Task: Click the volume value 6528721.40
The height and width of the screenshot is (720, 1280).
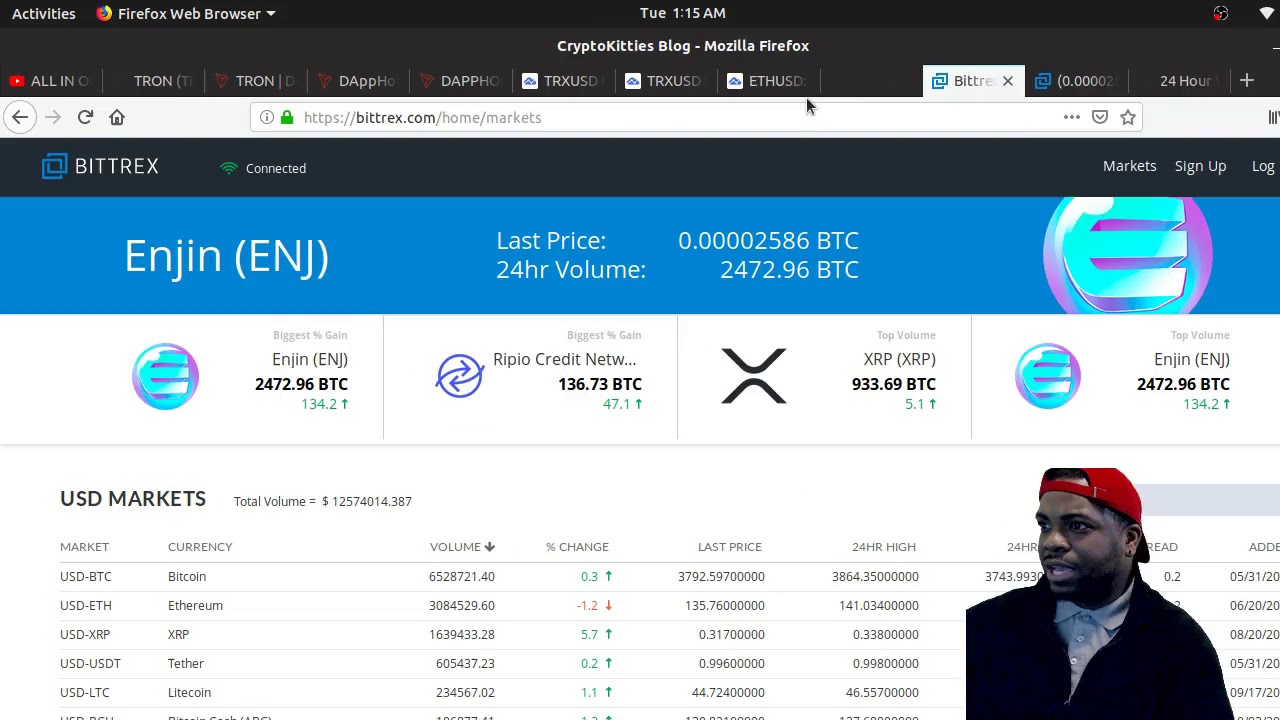Action: point(462,577)
